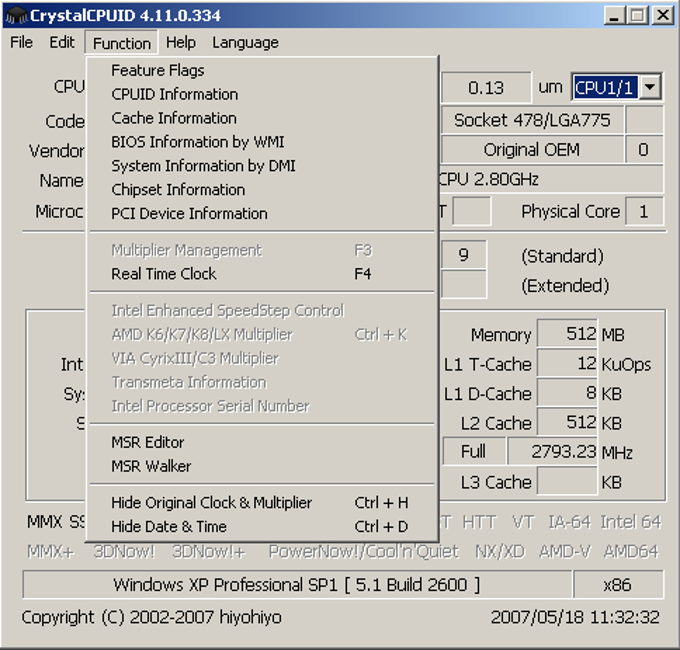Click the Socket 478/LGA775 field
This screenshot has height=650, width=680.
coord(533,120)
